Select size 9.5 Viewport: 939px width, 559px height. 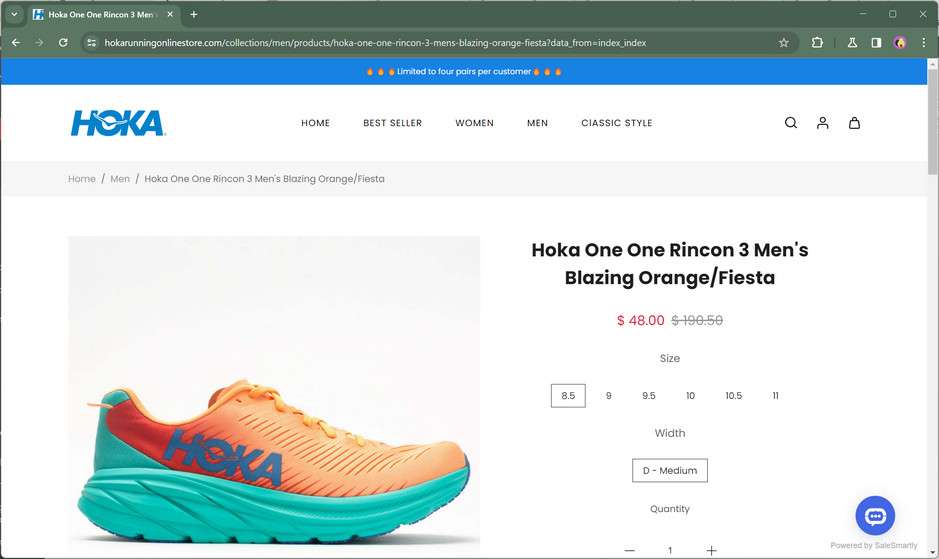(649, 395)
